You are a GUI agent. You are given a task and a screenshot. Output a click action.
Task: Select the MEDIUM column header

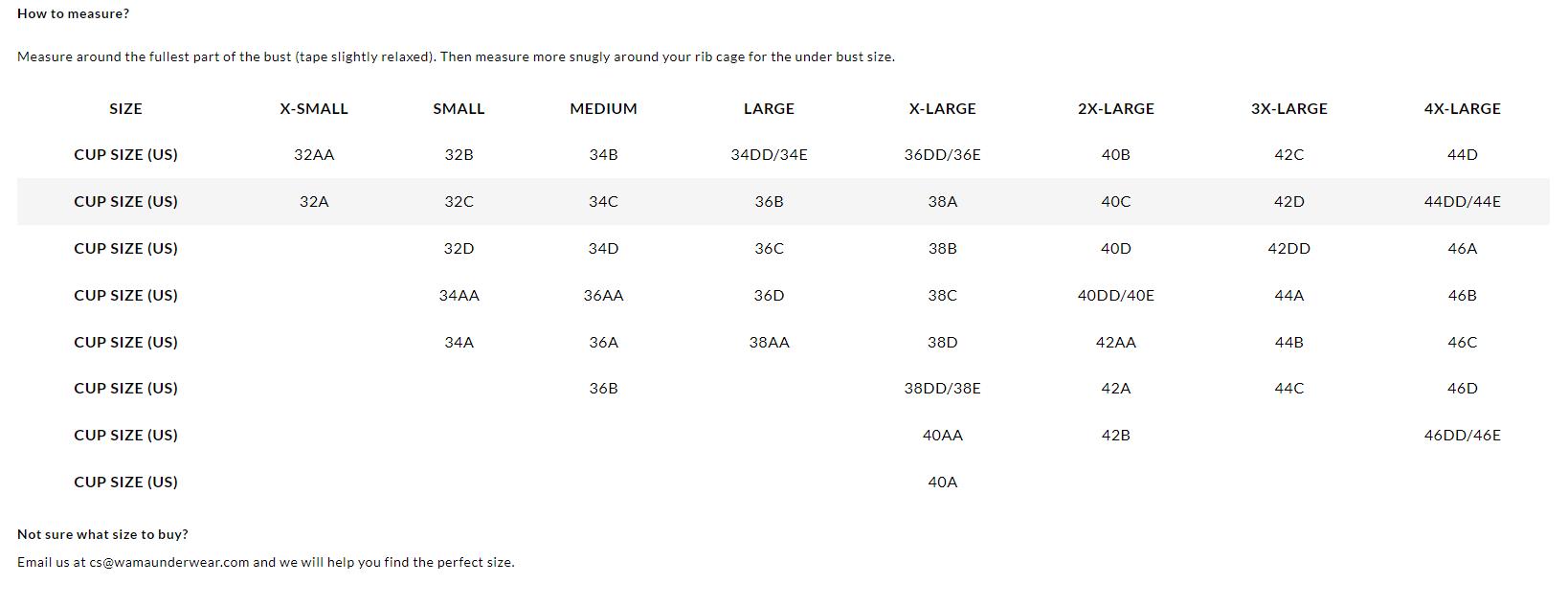(x=603, y=108)
